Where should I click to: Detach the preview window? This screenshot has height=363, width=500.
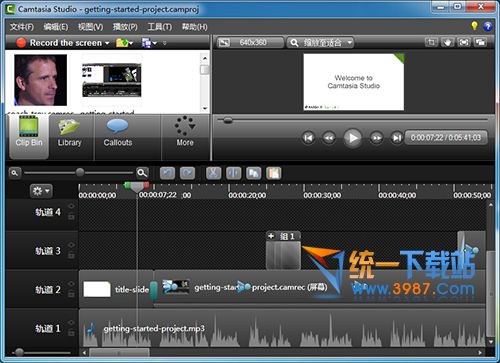480,42
